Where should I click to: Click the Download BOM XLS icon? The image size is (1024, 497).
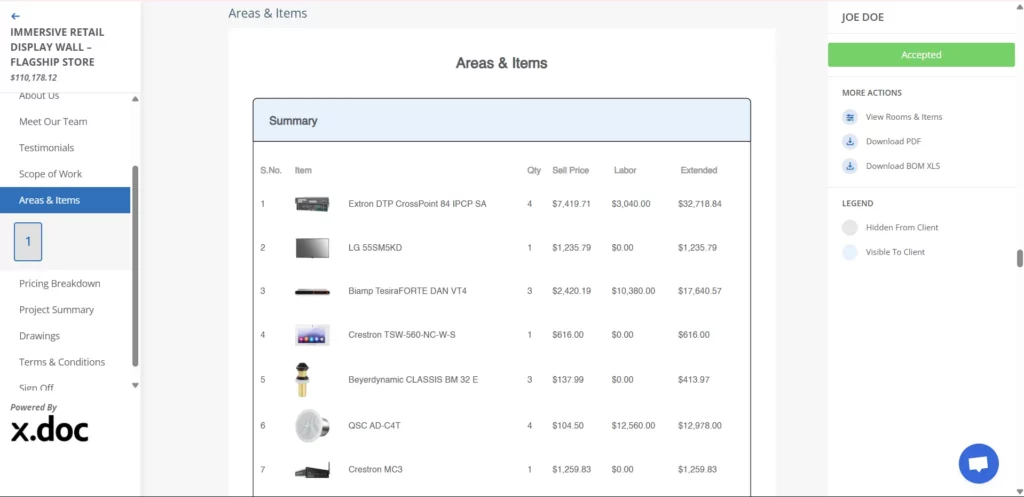click(x=850, y=166)
